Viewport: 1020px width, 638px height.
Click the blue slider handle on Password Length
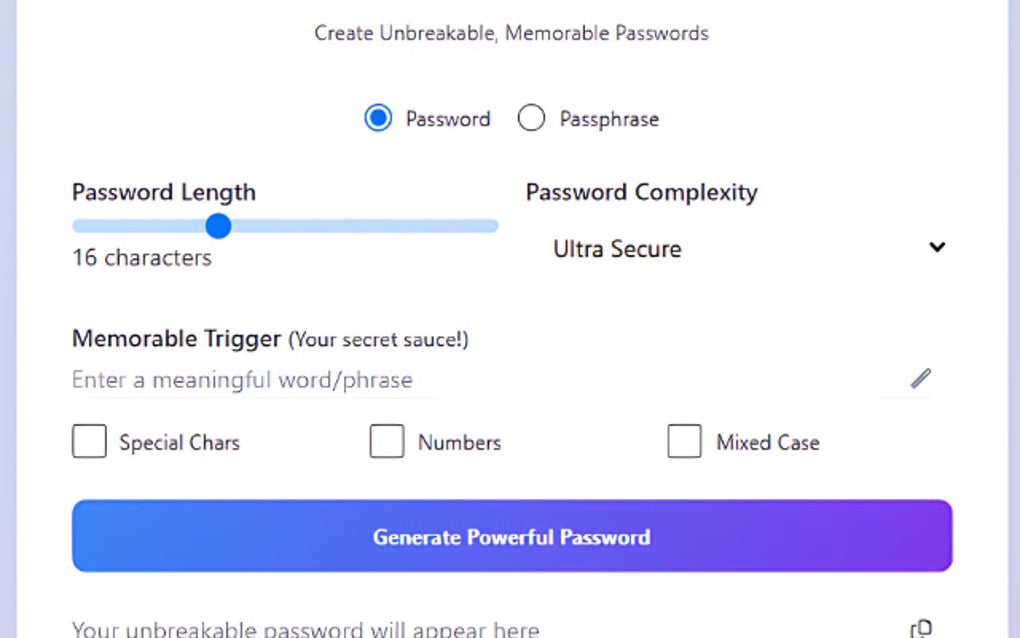(218, 225)
